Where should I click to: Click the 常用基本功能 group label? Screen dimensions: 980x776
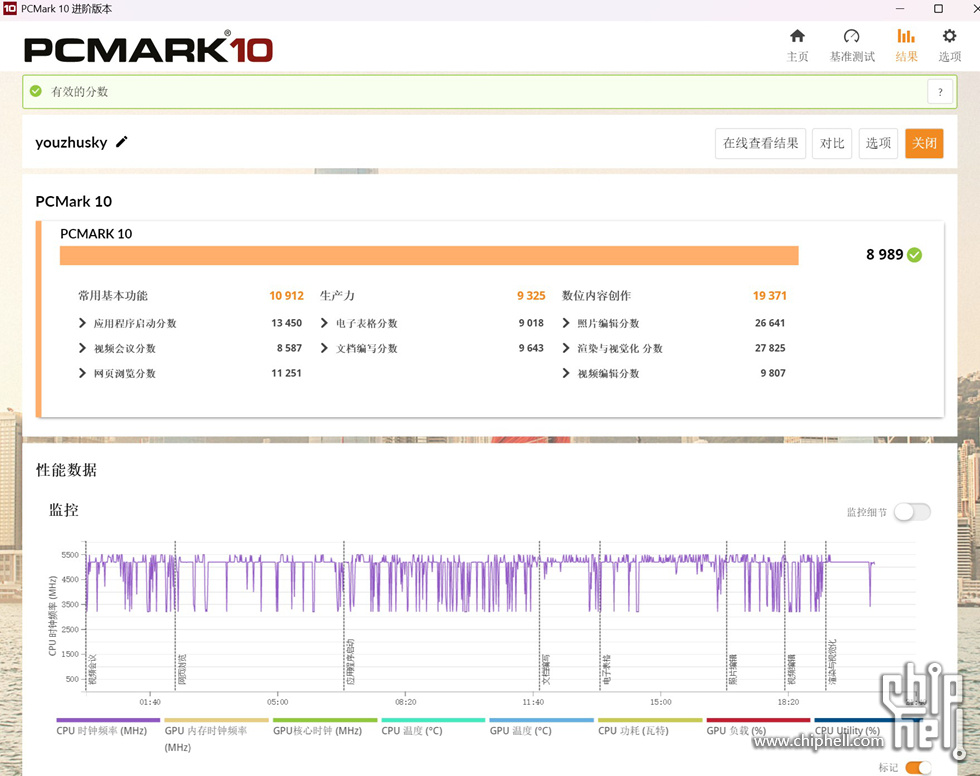pos(112,296)
